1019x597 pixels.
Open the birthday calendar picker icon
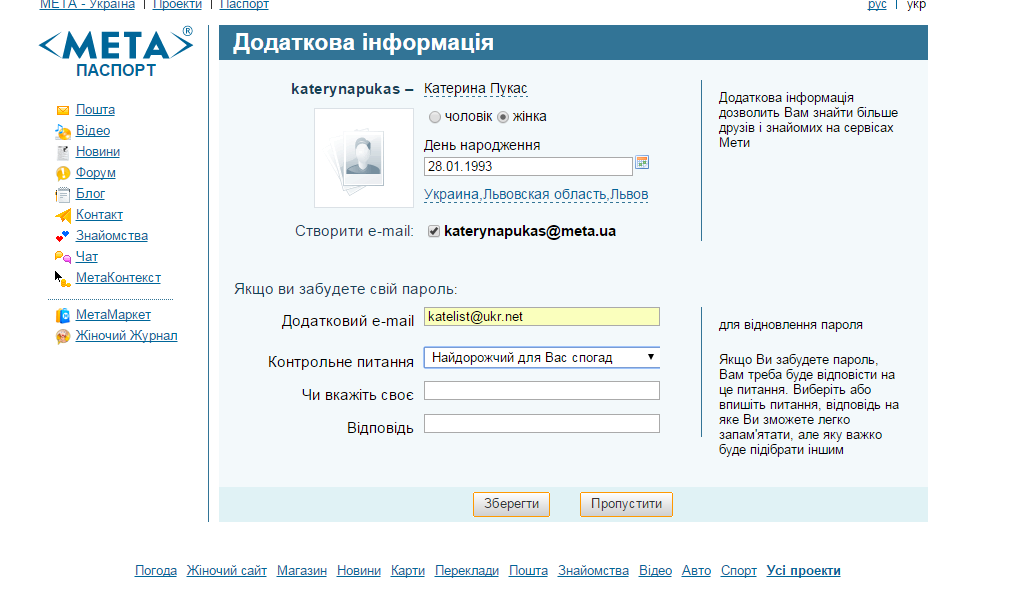[x=642, y=162]
